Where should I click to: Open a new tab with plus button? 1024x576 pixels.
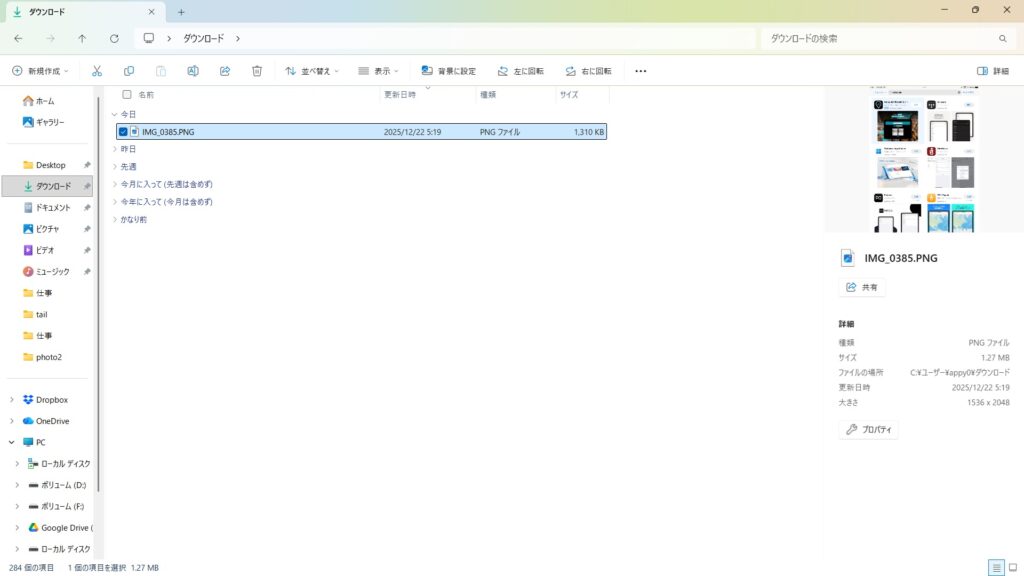coord(181,12)
